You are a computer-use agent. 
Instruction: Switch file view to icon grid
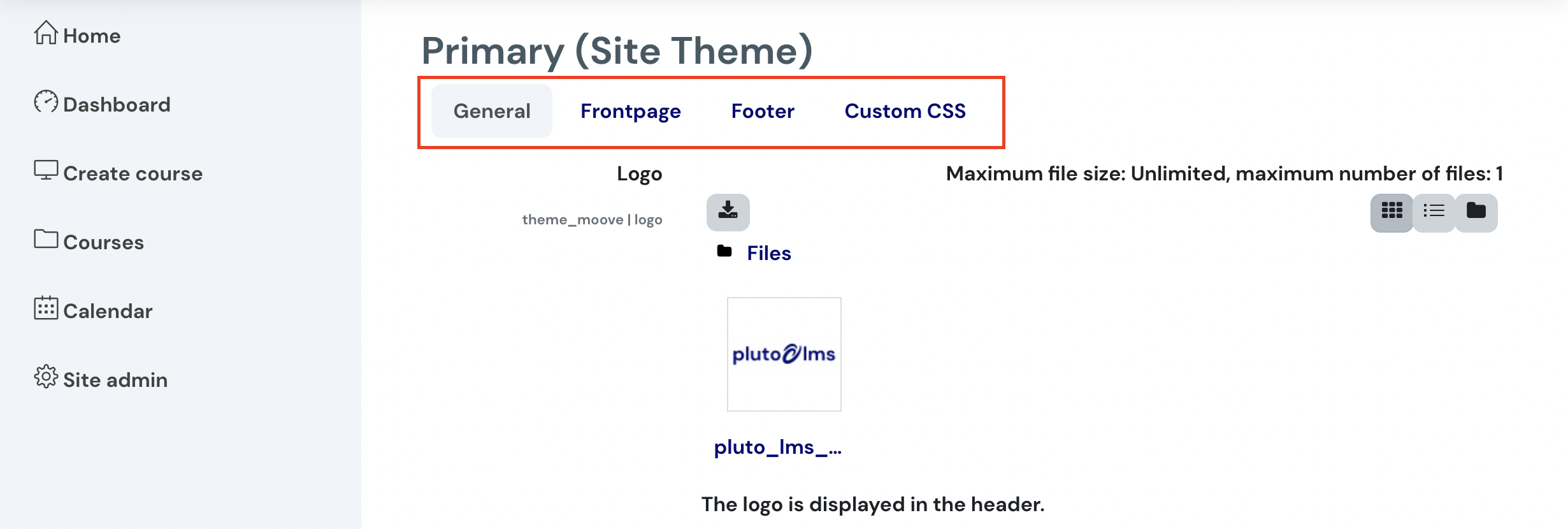click(1392, 213)
